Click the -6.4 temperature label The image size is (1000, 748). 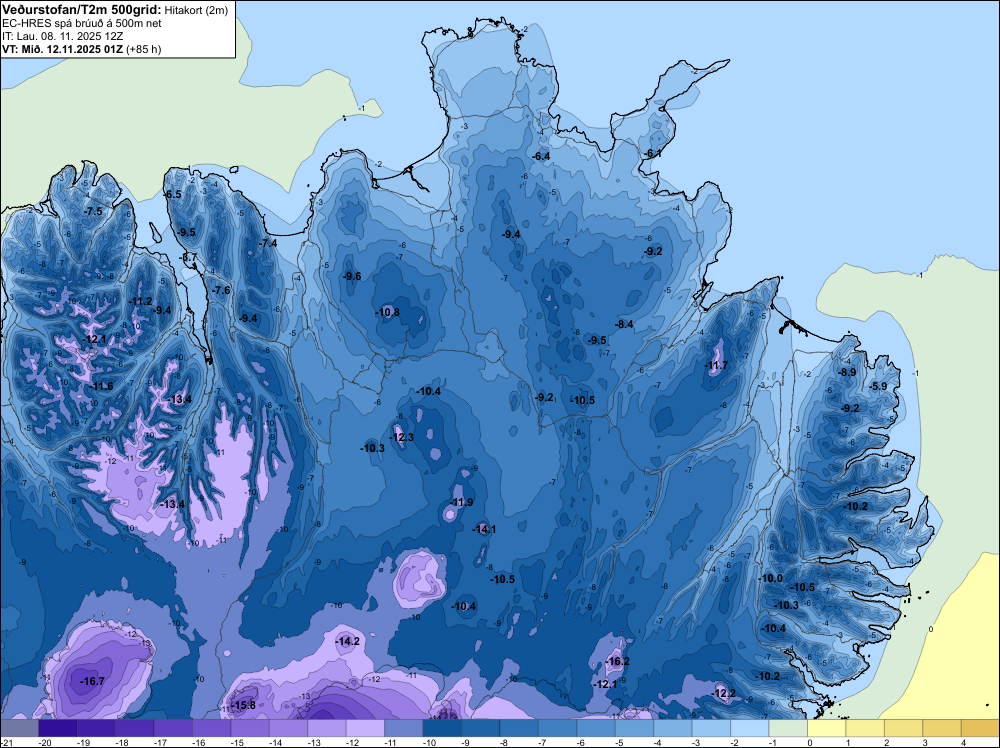coord(541,156)
